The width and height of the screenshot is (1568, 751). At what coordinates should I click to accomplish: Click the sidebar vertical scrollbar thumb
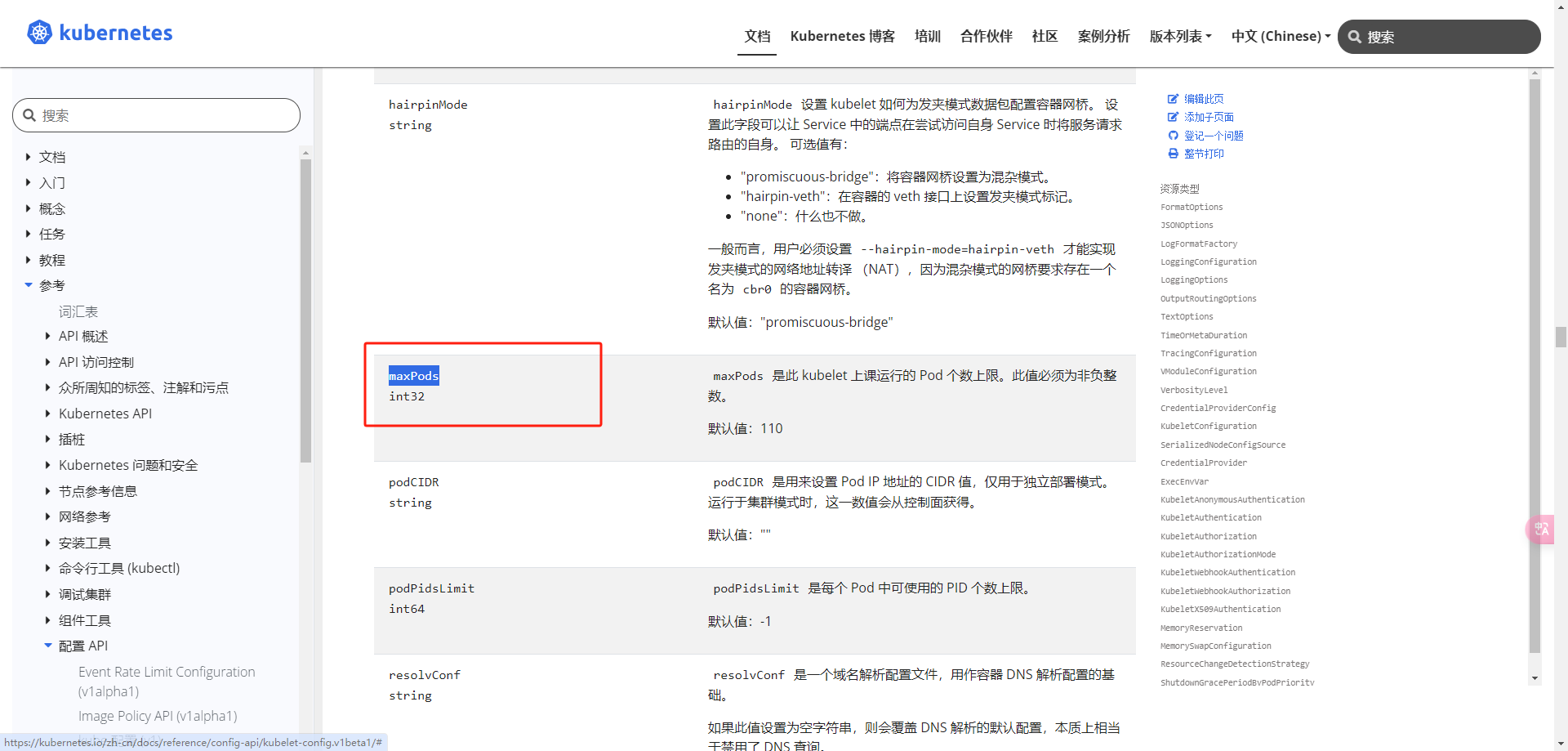305,311
